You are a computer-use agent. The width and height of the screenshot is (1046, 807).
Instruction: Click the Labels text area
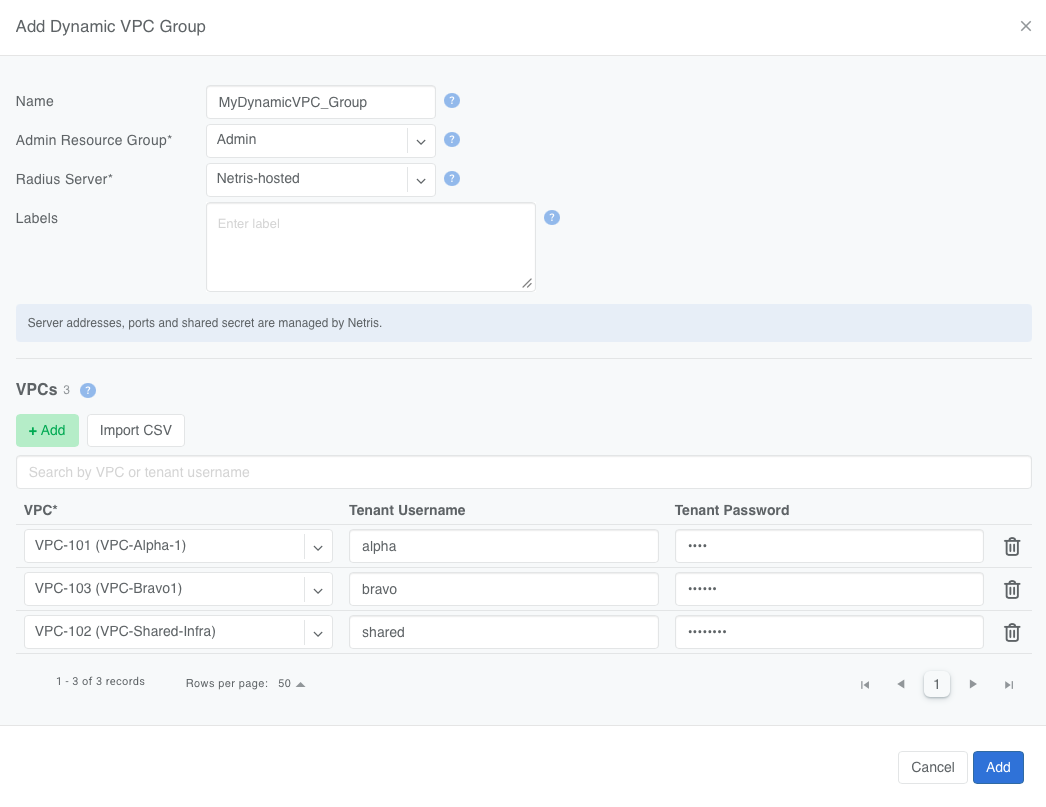(371, 247)
